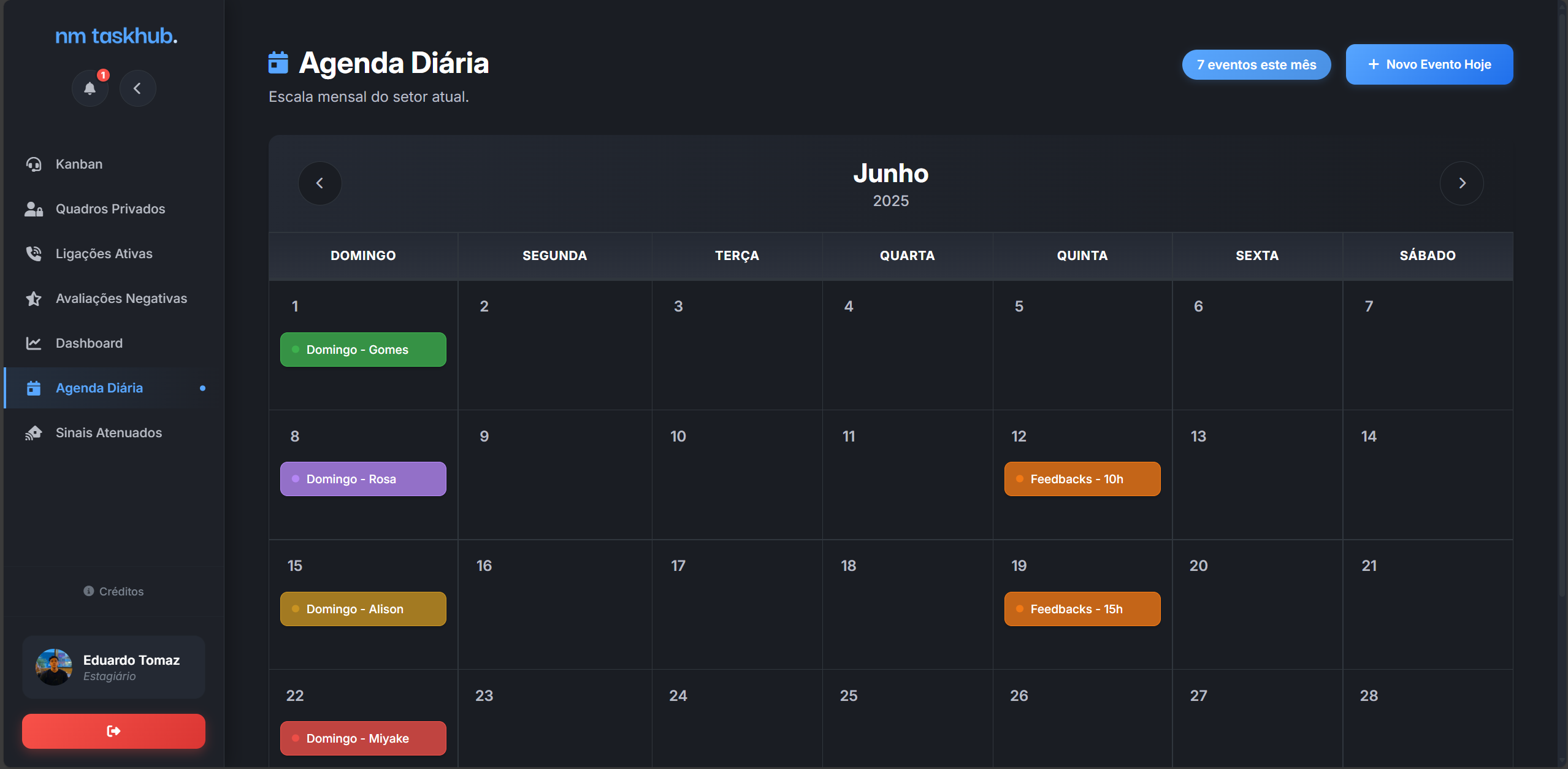Select the purple Domingo - Rosa event
The height and width of the screenshot is (769, 1568).
[363, 479]
